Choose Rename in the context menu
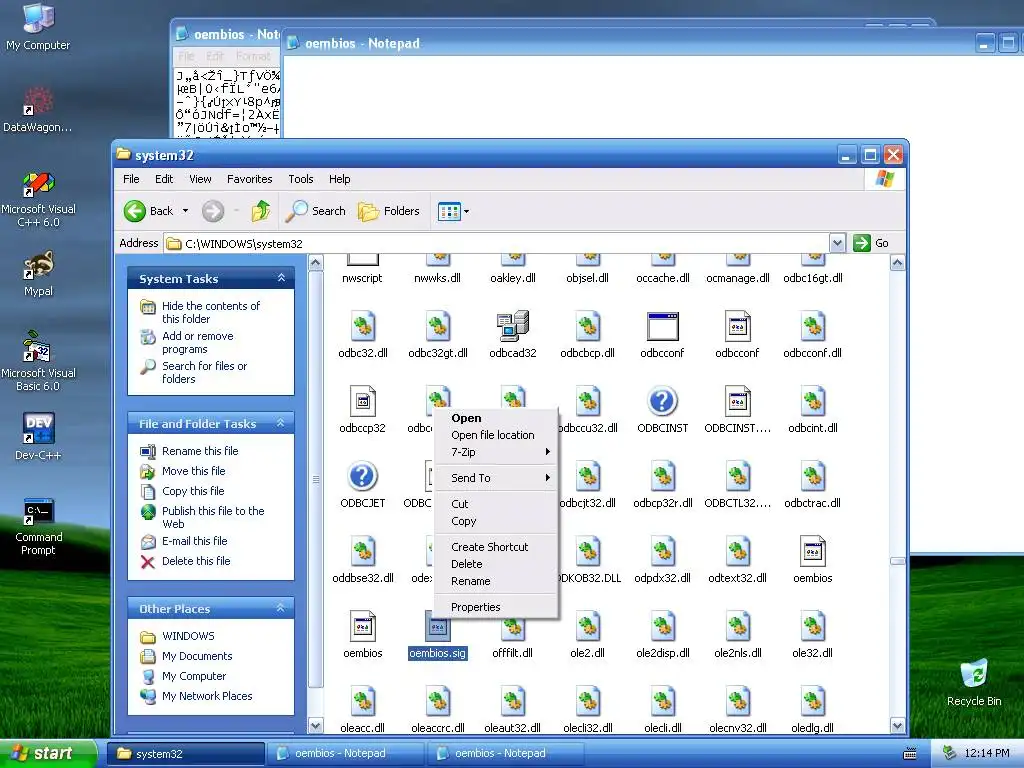 pos(496,581)
